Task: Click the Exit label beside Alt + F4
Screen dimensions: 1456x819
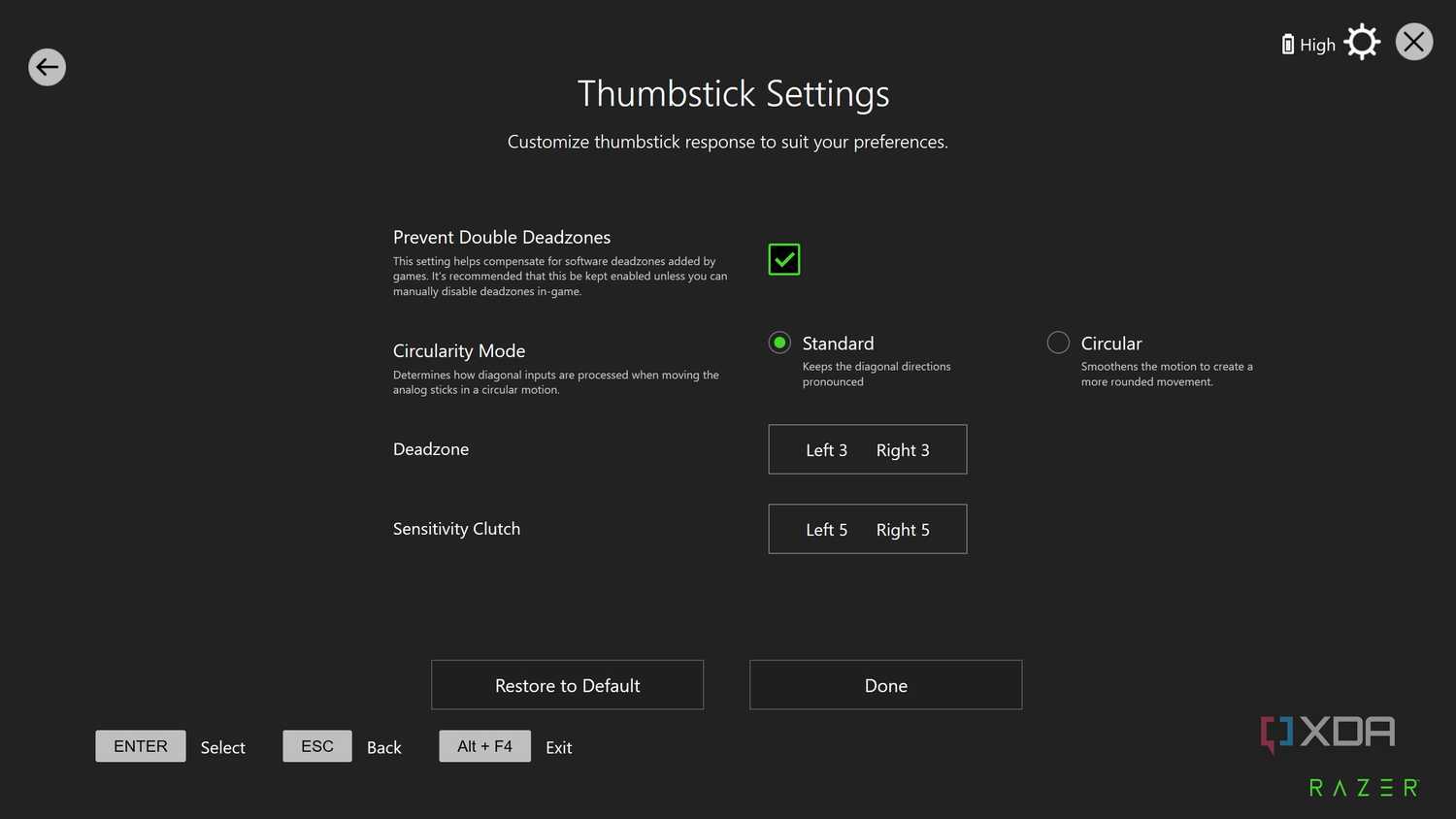Action: click(x=558, y=747)
